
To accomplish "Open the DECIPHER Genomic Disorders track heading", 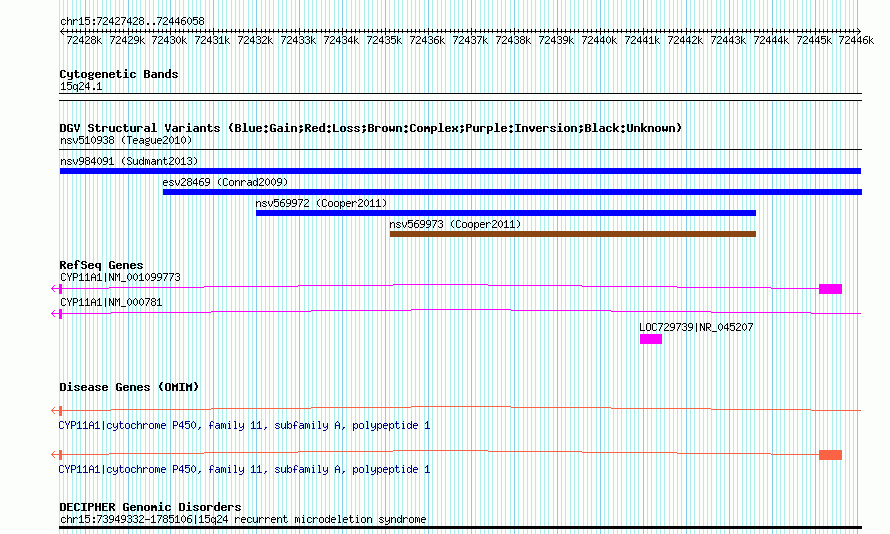I will 150,507.
